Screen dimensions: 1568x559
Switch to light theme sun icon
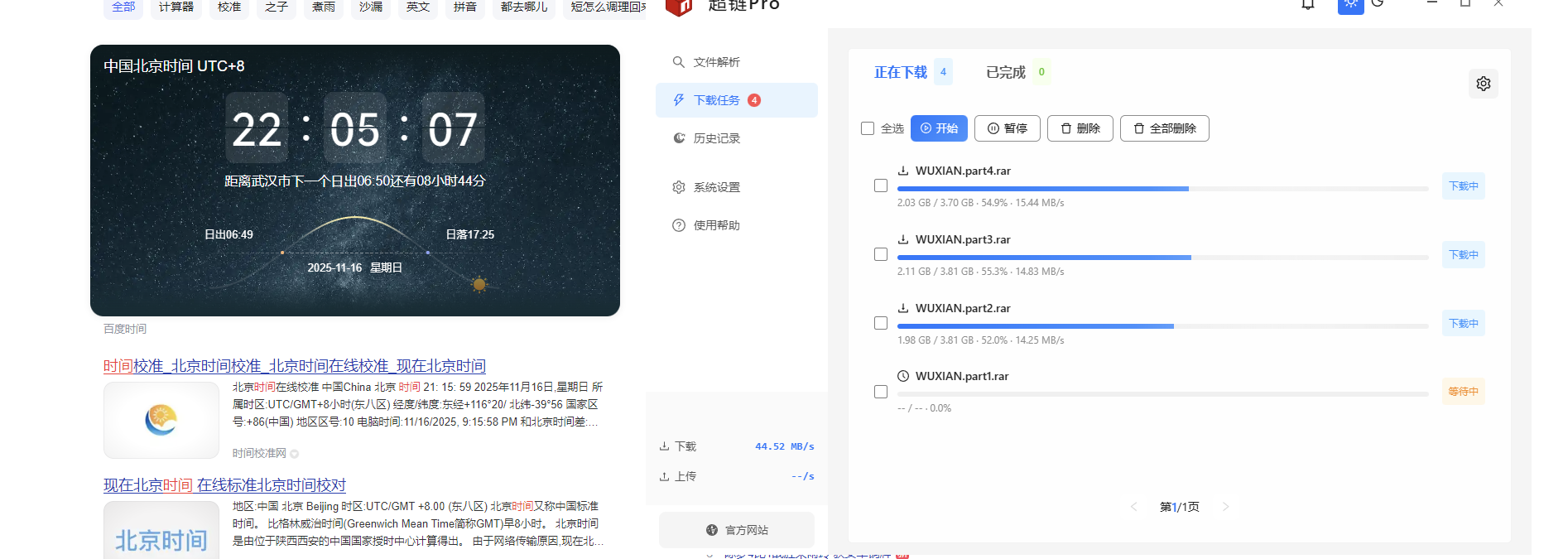tap(1350, 5)
